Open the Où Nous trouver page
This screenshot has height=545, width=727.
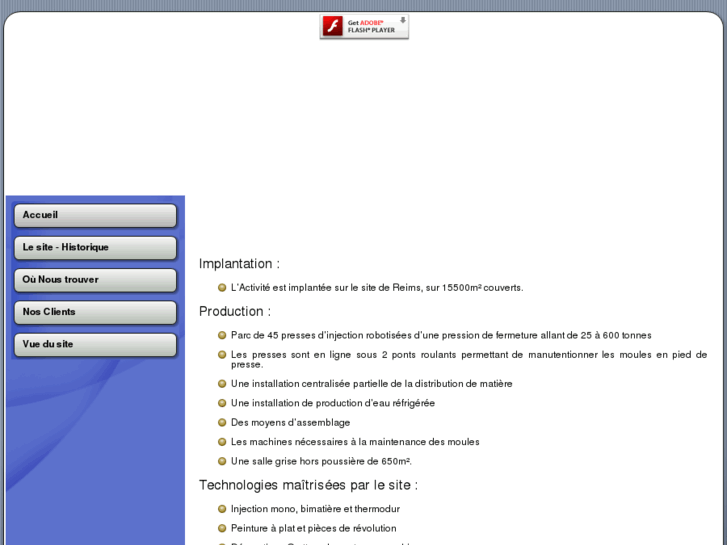click(x=95, y=280)
